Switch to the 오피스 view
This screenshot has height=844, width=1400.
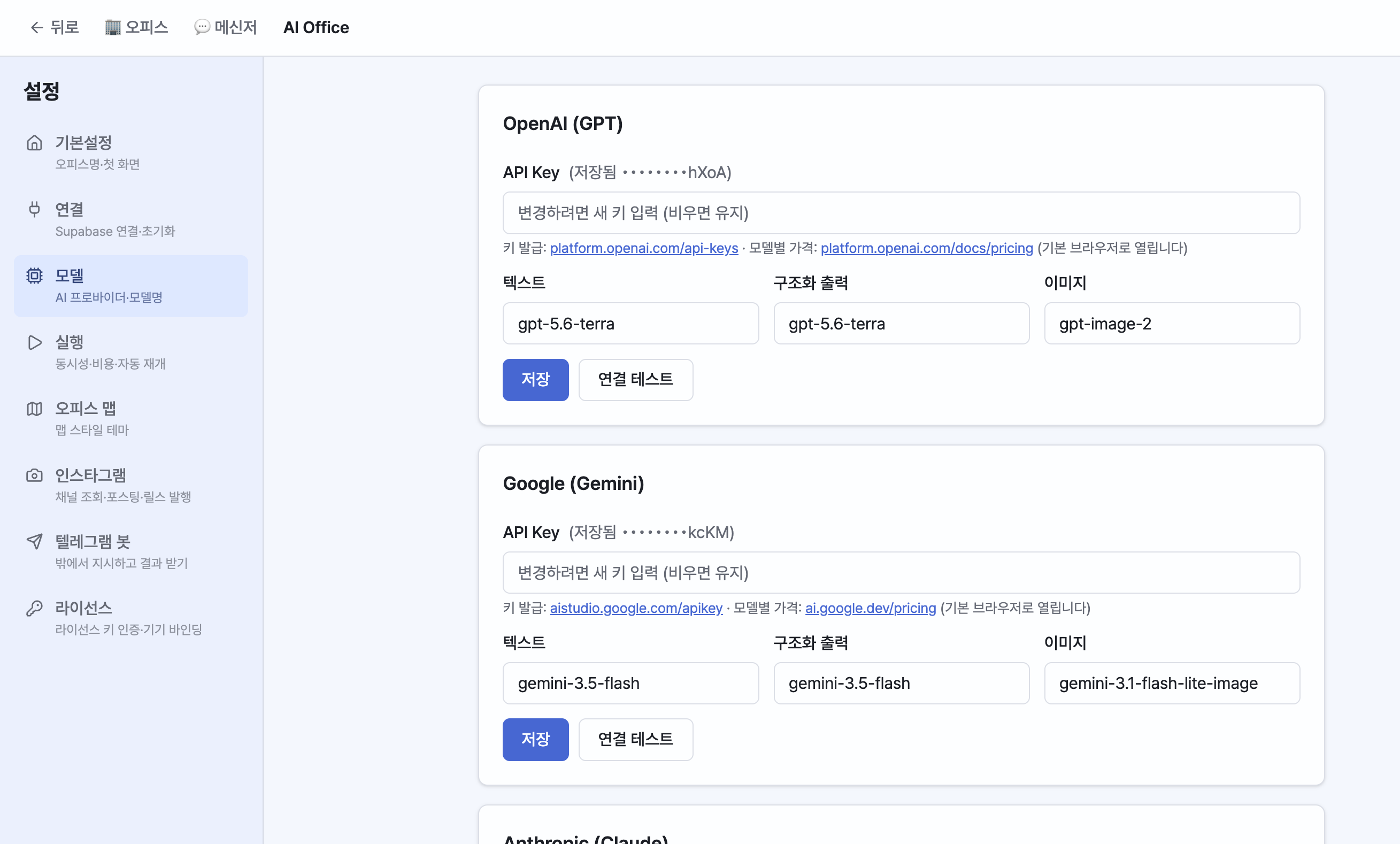(x=137, y=27)
